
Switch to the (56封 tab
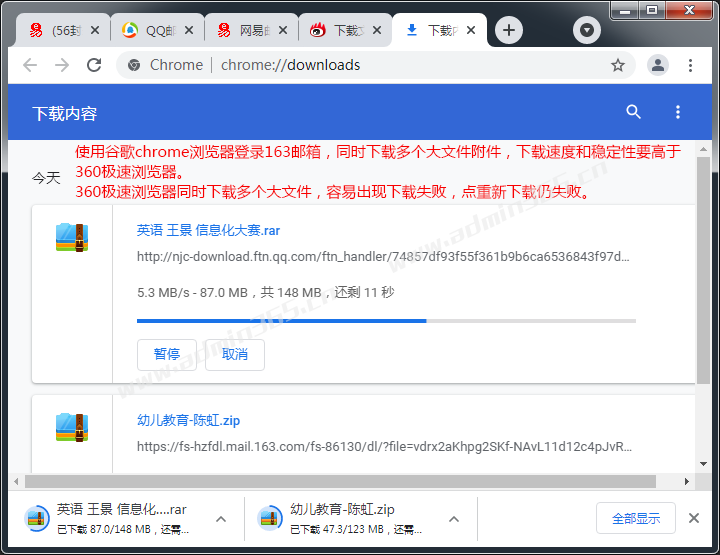pyautogui.click(x=63, y=30)
